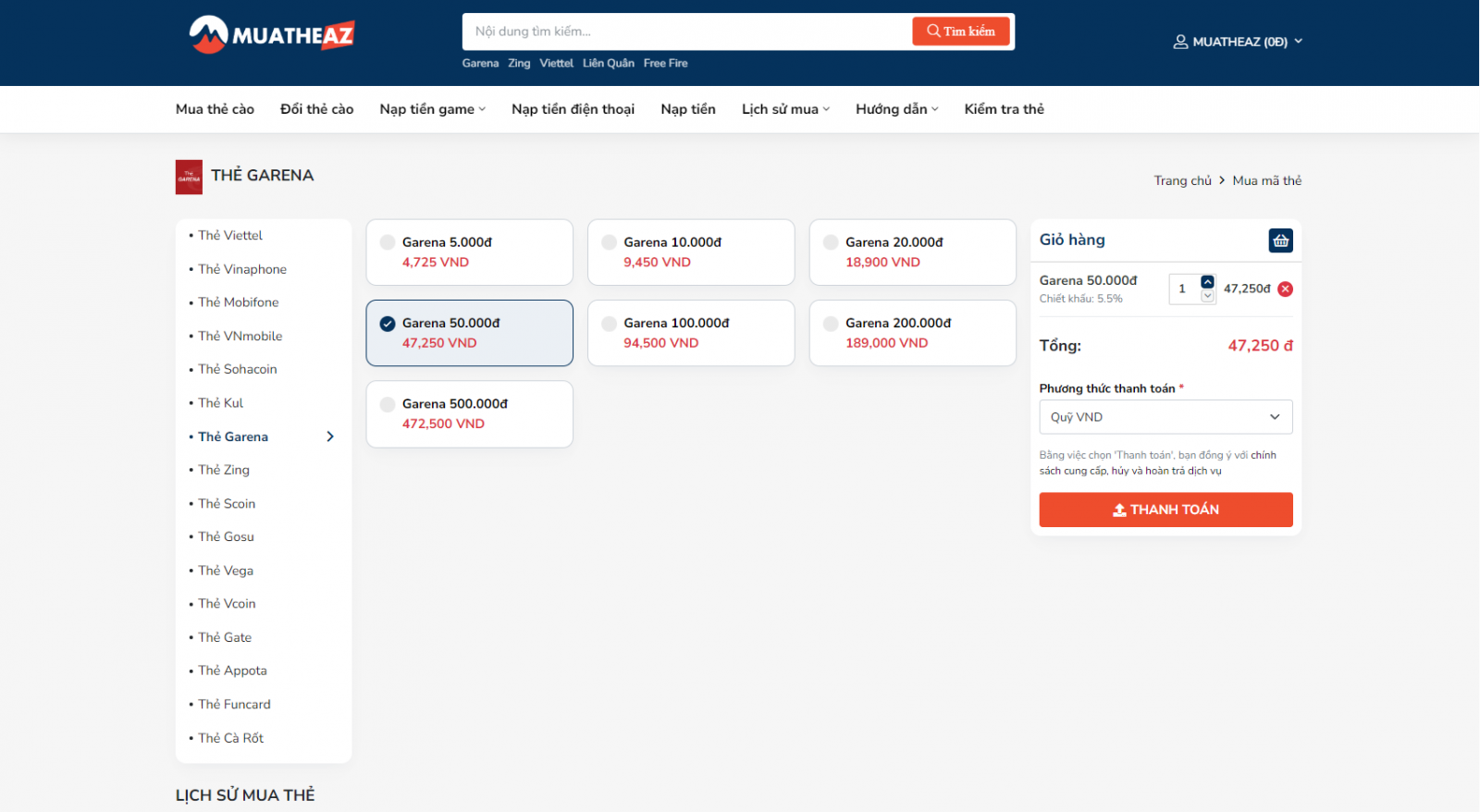
Task: Select Thẻ Cà Rốt in sidebar
Action: coord(230,738)
